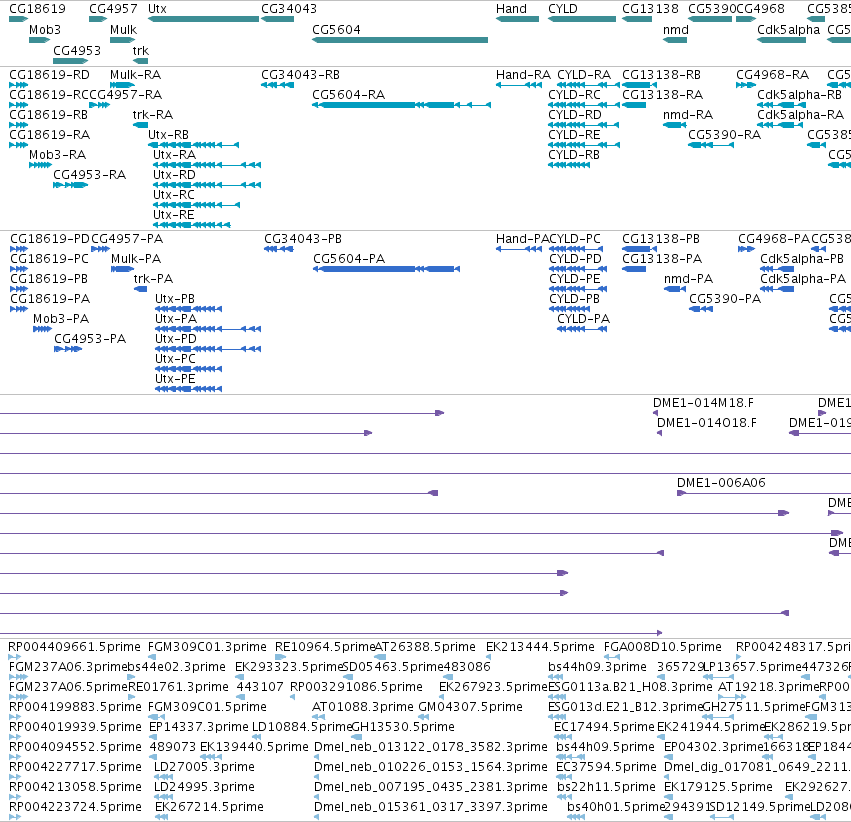
Task: Select the Mulk-RA transcript label
Action: (136, 75)
